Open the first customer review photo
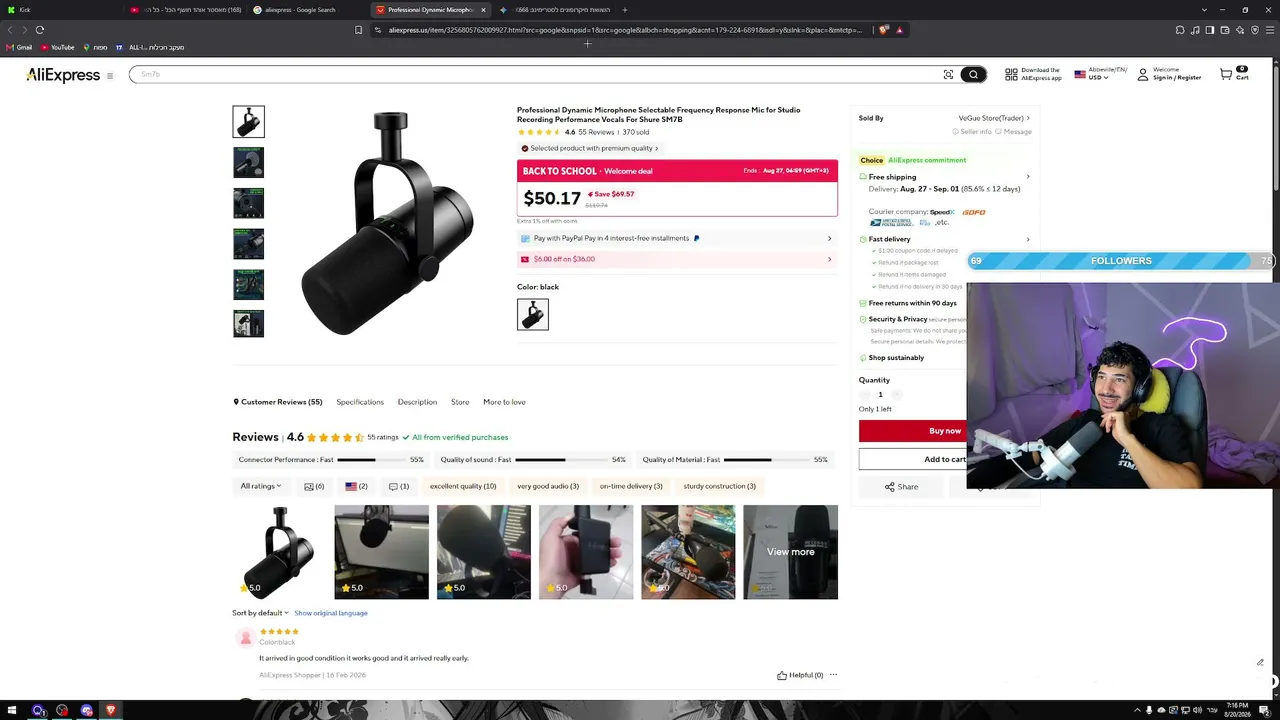Viewport: 1280px width, 720px height. click(280, 552)
